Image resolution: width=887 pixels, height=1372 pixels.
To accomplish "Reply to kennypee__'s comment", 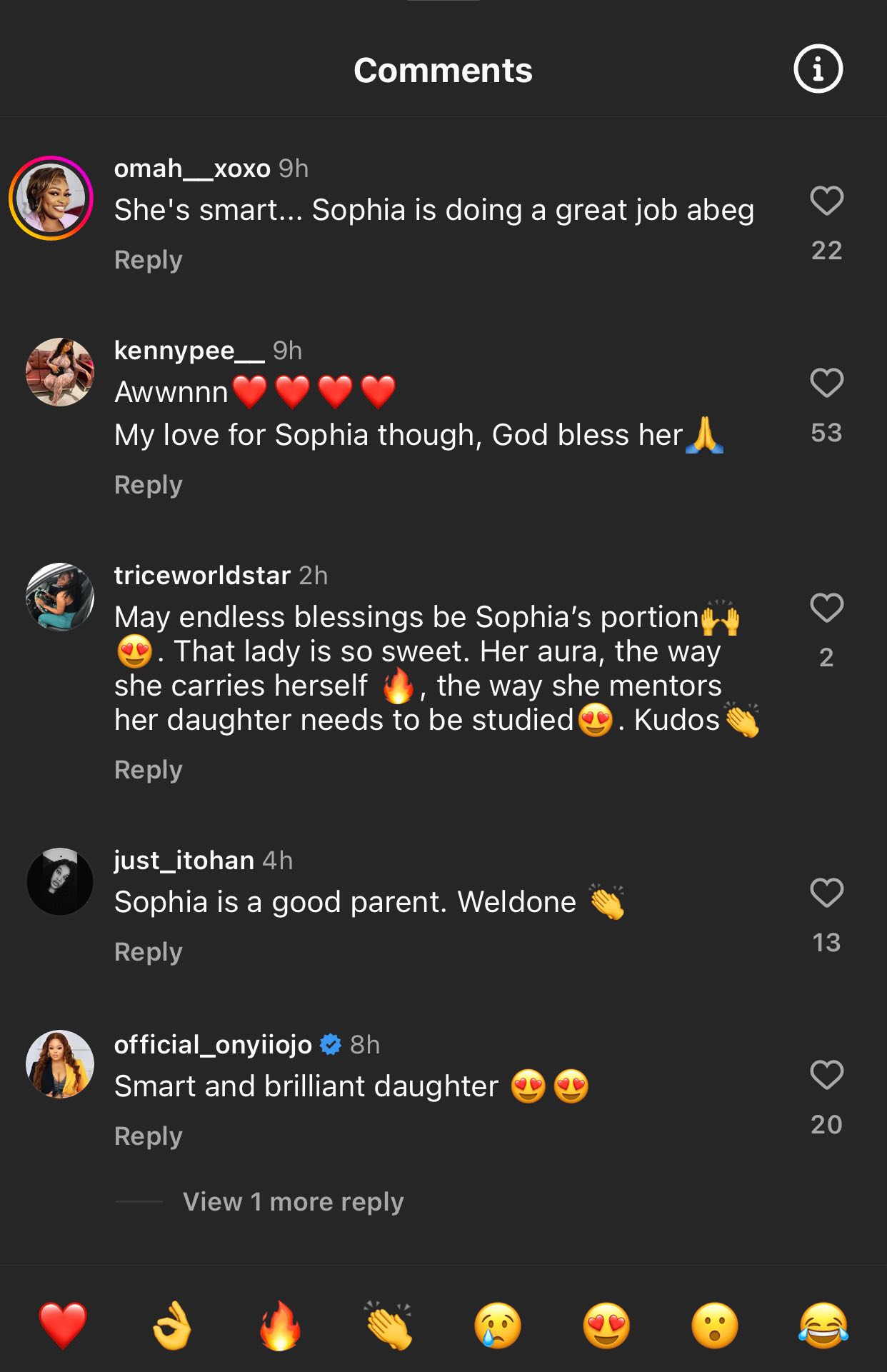I will click(149, 485).
